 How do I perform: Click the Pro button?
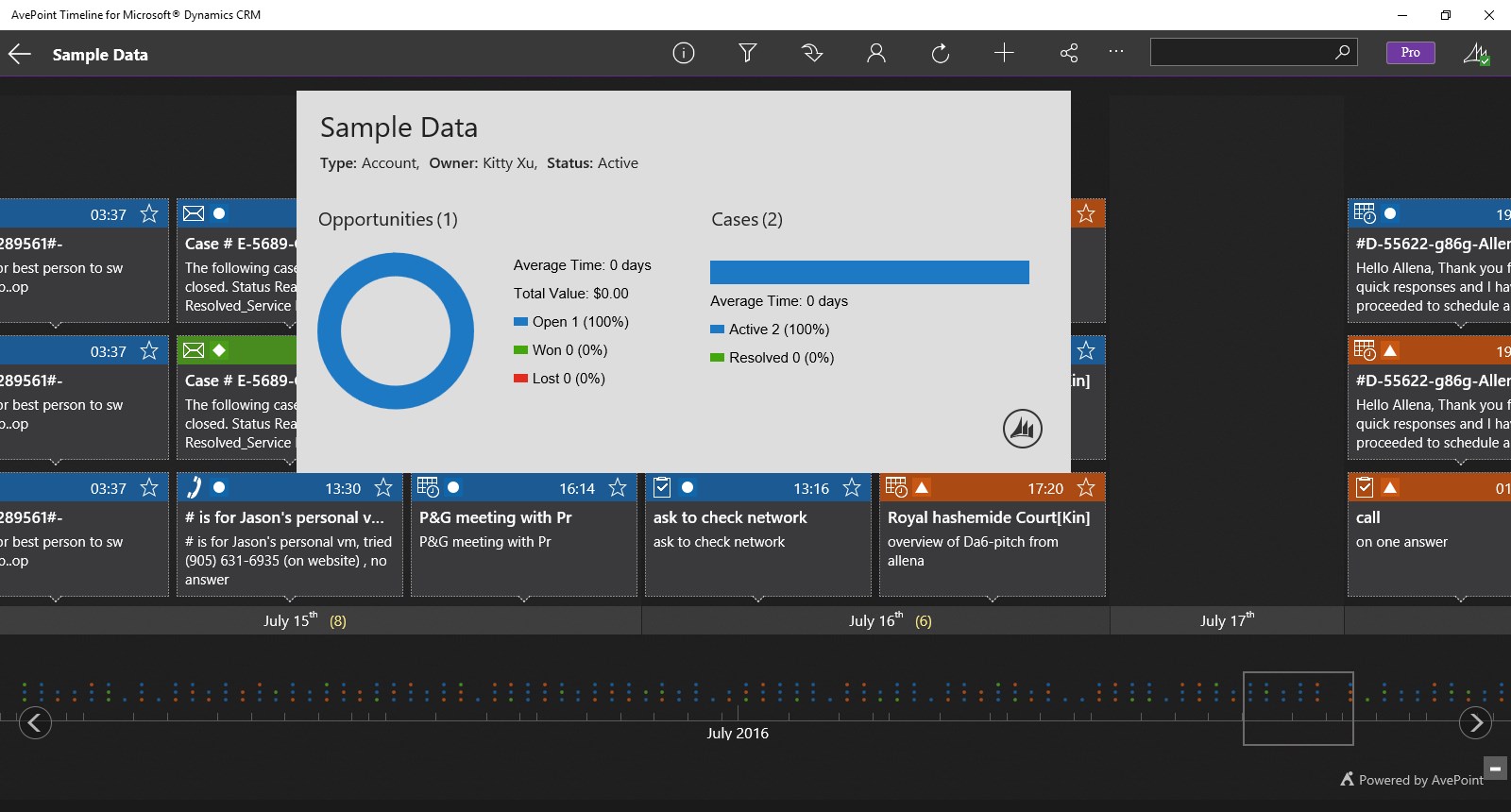click(1410, 53)
